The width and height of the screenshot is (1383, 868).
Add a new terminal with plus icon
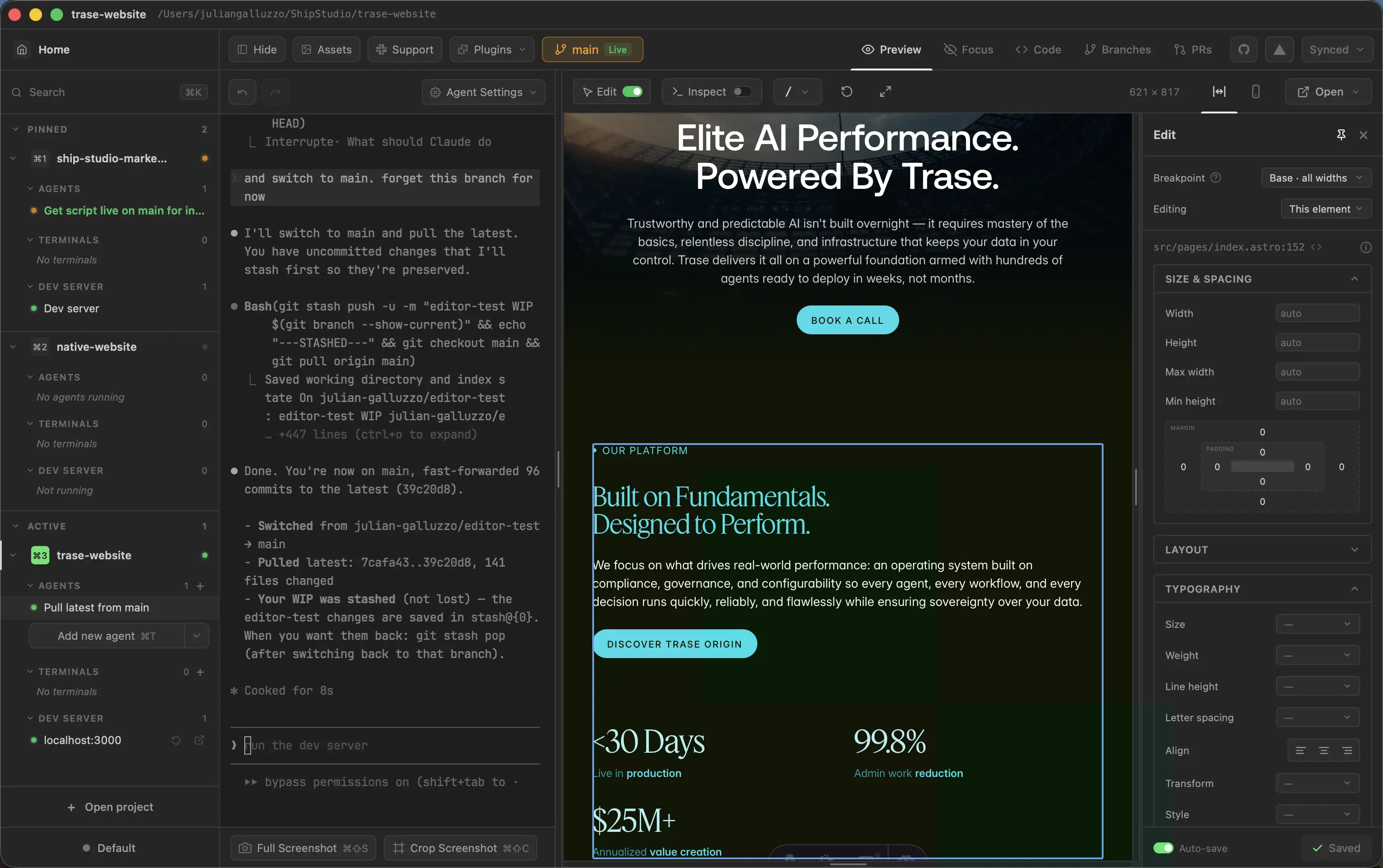click(x=200, y=672)
